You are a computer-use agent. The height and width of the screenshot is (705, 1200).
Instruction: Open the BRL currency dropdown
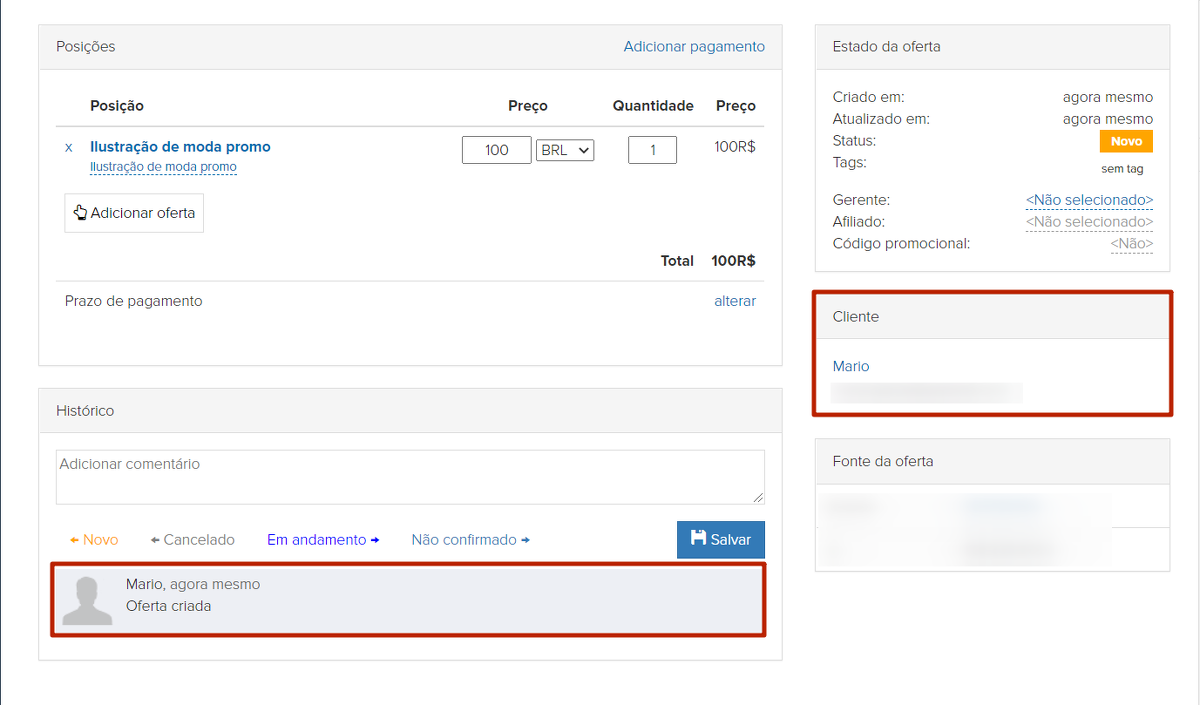click(565, 150)
